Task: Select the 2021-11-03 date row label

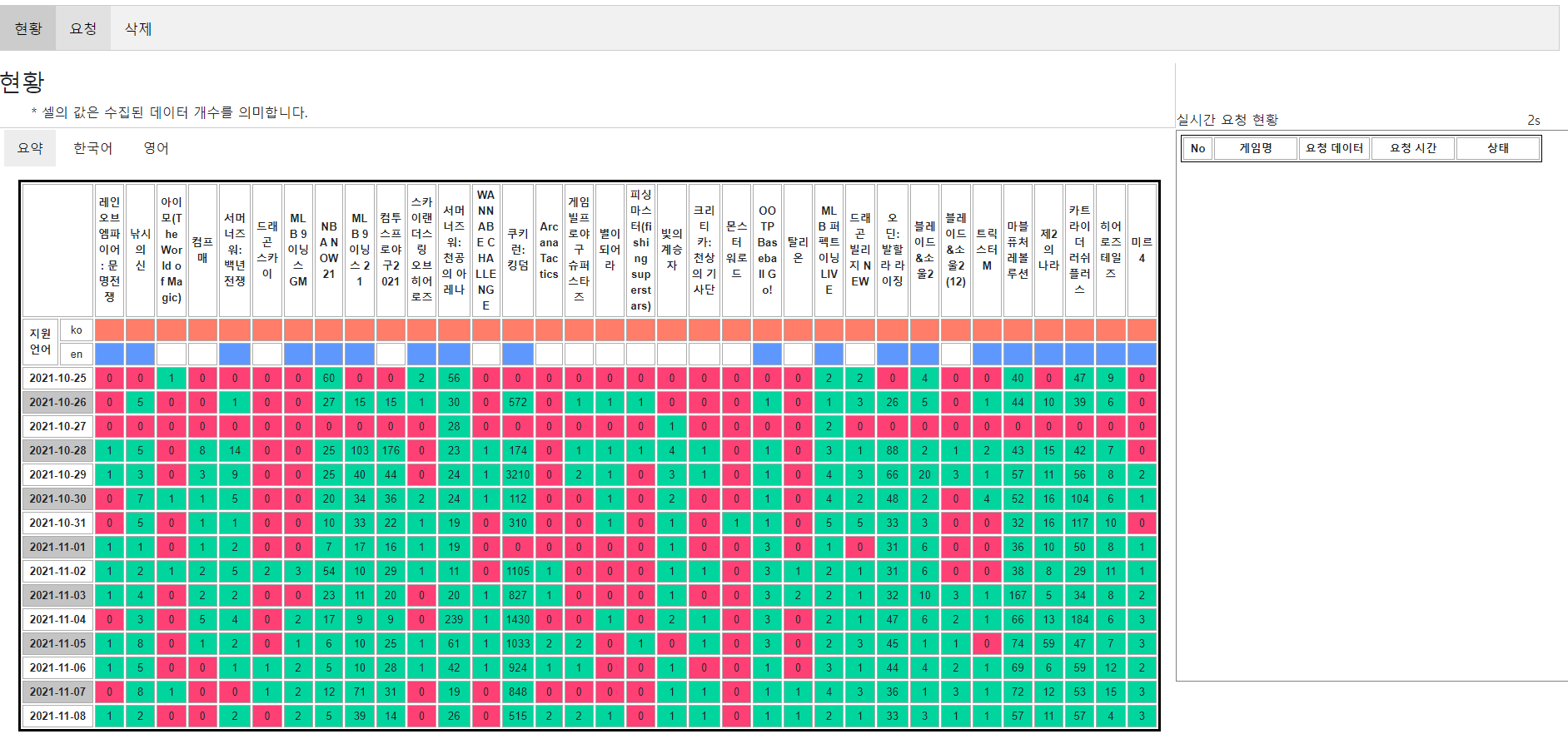Action: point(57,595)
